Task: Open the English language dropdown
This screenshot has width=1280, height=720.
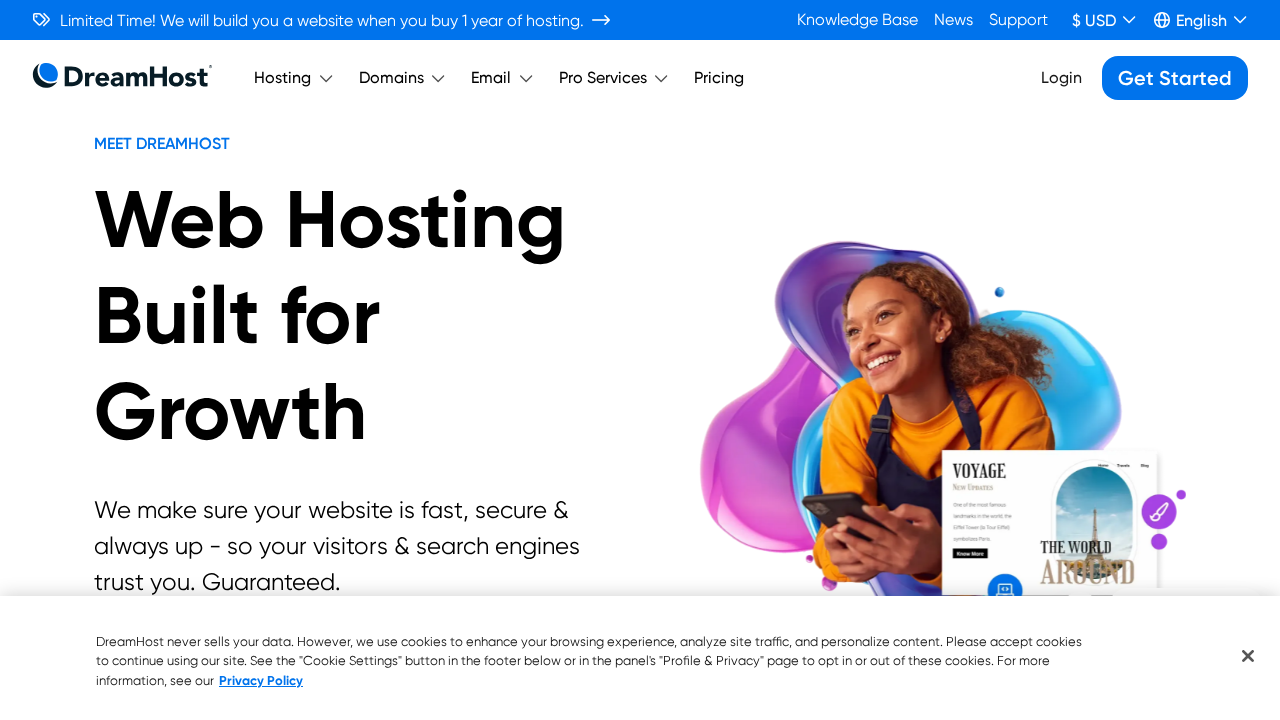Action: (1199, 19)
